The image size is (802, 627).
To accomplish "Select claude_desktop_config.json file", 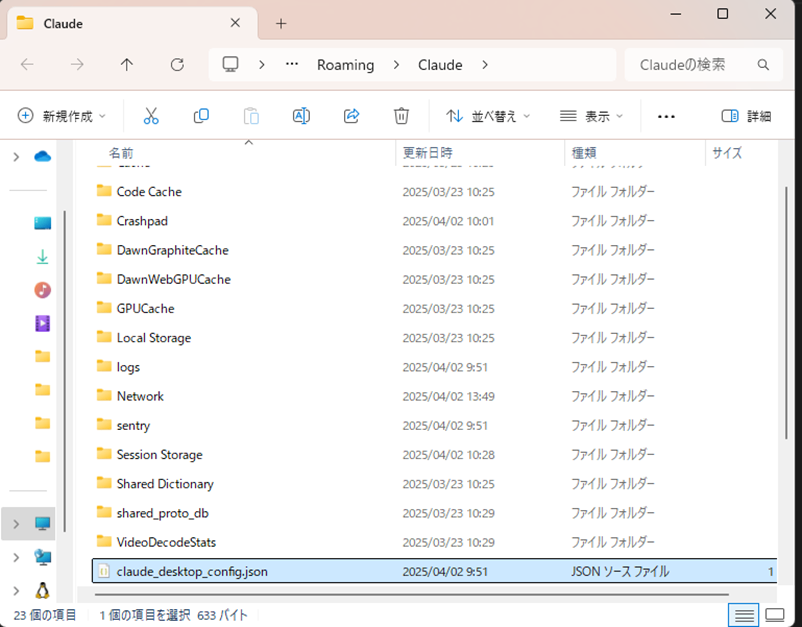I will click(434, 571).
